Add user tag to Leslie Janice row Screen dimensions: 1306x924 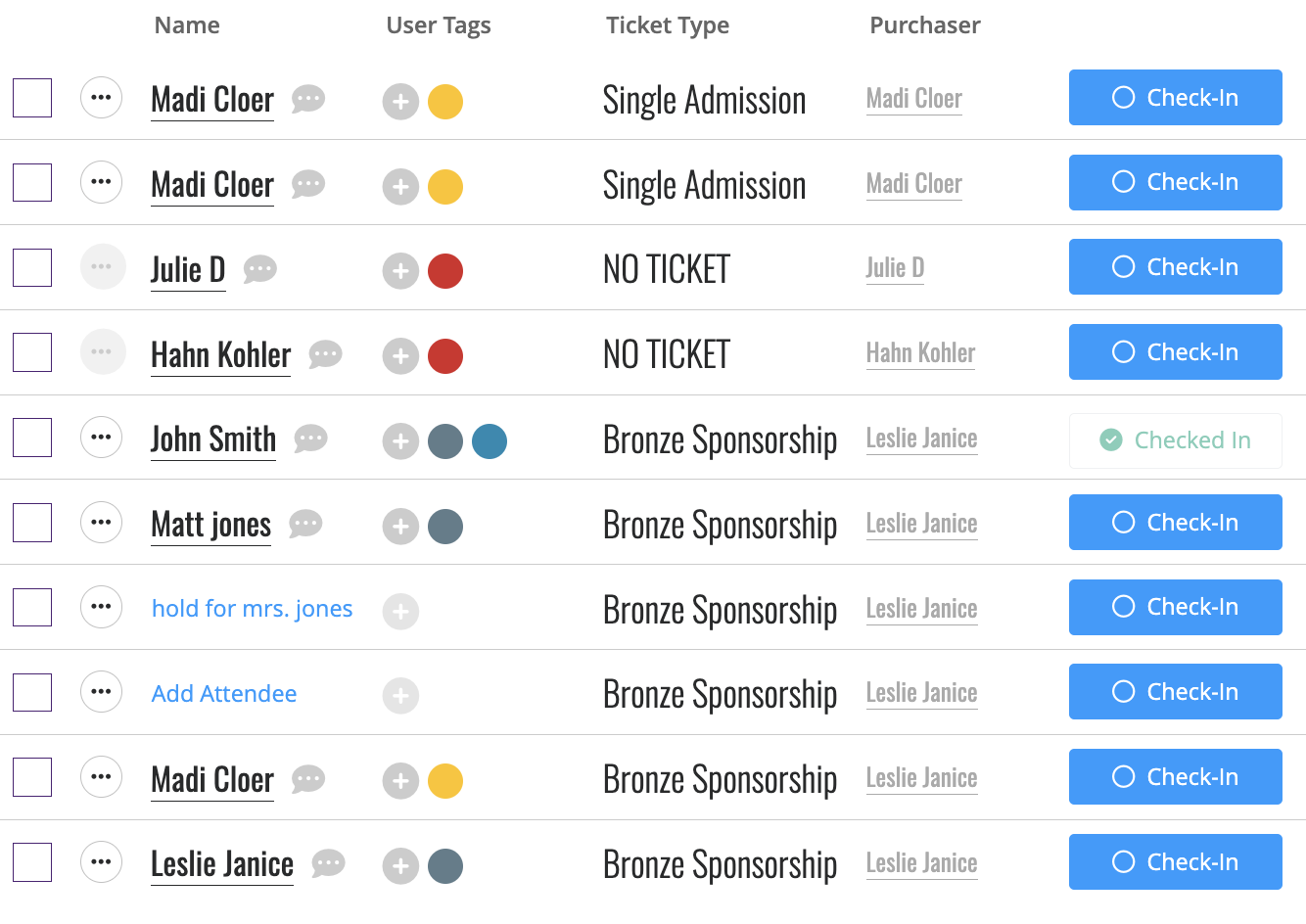(x=400, y=866)
